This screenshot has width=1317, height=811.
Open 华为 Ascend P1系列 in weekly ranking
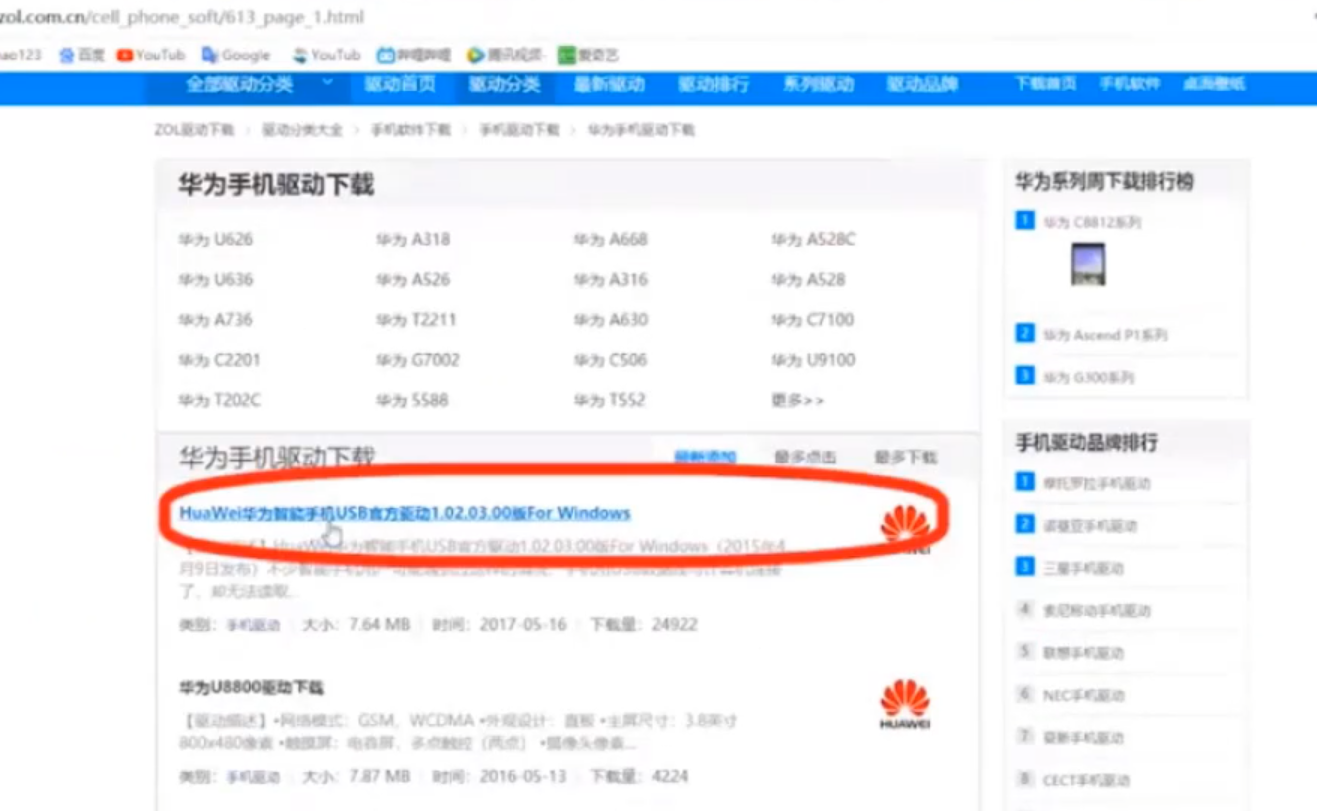point(1104,335)
